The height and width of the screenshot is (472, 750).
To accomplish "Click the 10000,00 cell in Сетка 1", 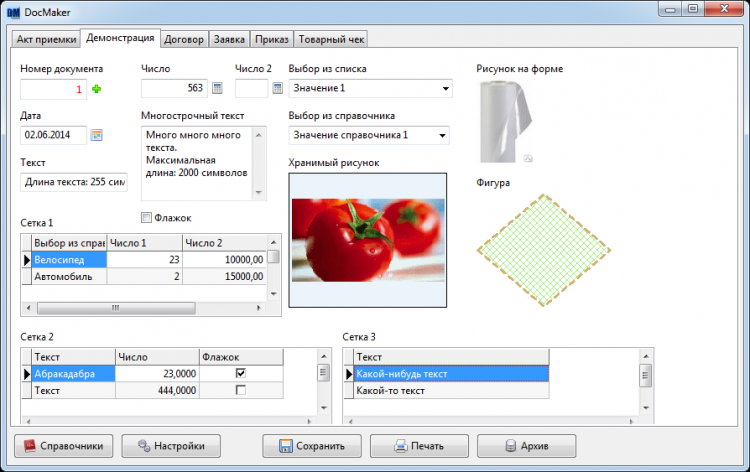I will pyautogui.click(x=224, y=260).
